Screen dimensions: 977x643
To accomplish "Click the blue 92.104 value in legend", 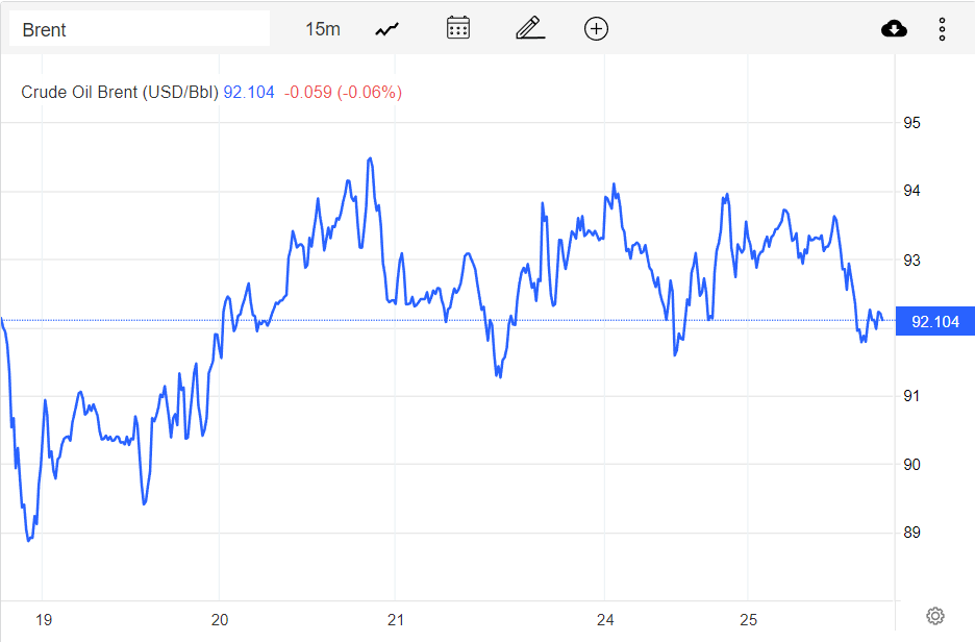I will click(248, 92).
